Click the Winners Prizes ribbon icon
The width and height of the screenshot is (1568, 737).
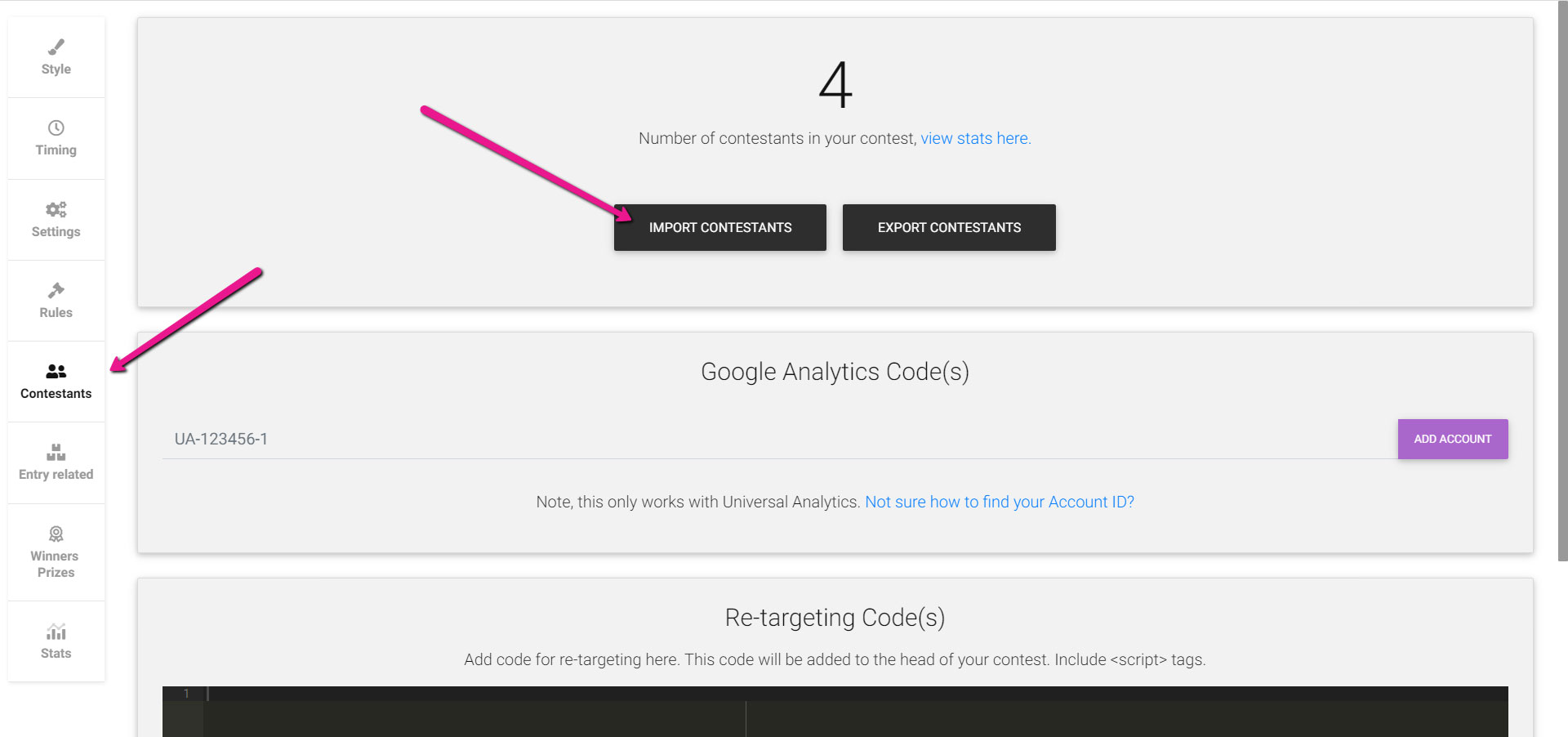56,534
